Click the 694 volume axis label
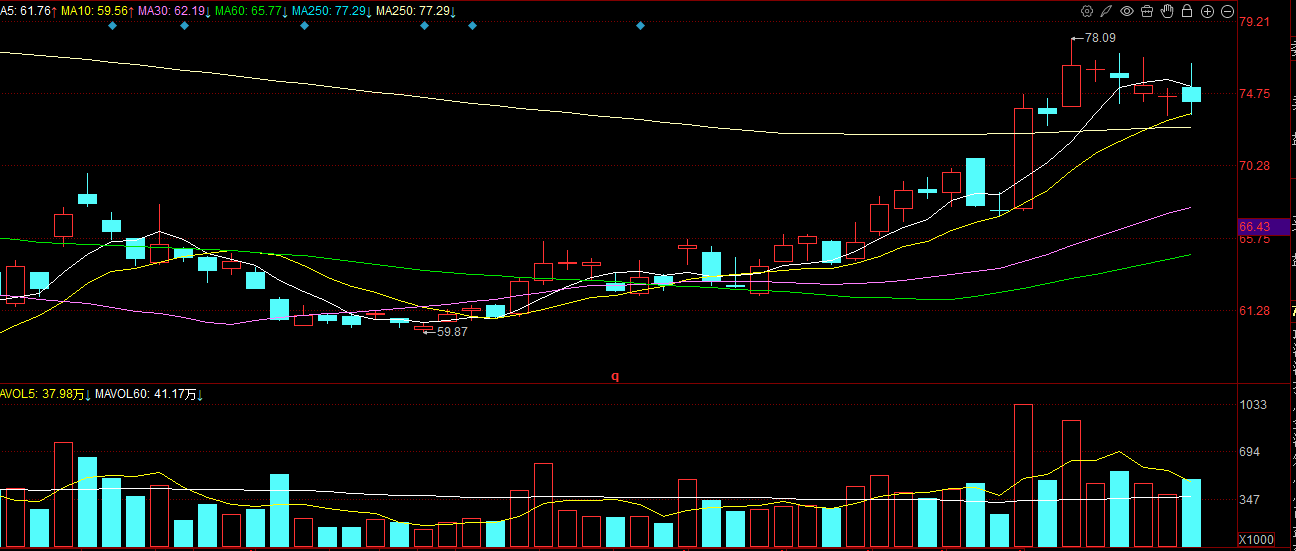Screen dimensions: 1296x551 (x=1250, y=452)
